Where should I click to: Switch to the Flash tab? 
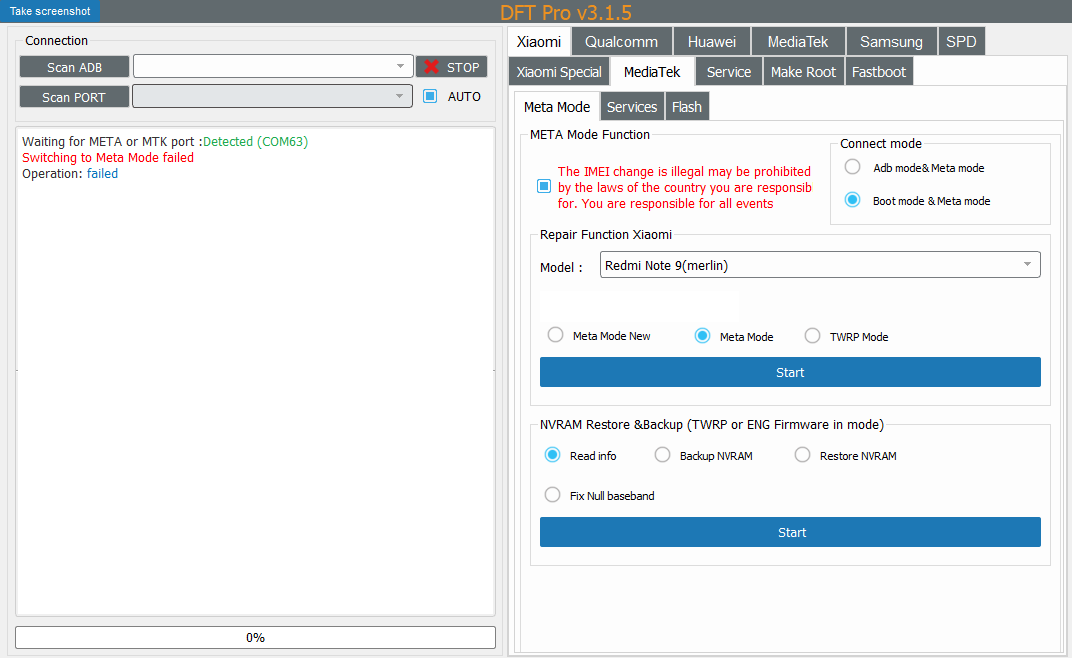(x=686, y=107)
